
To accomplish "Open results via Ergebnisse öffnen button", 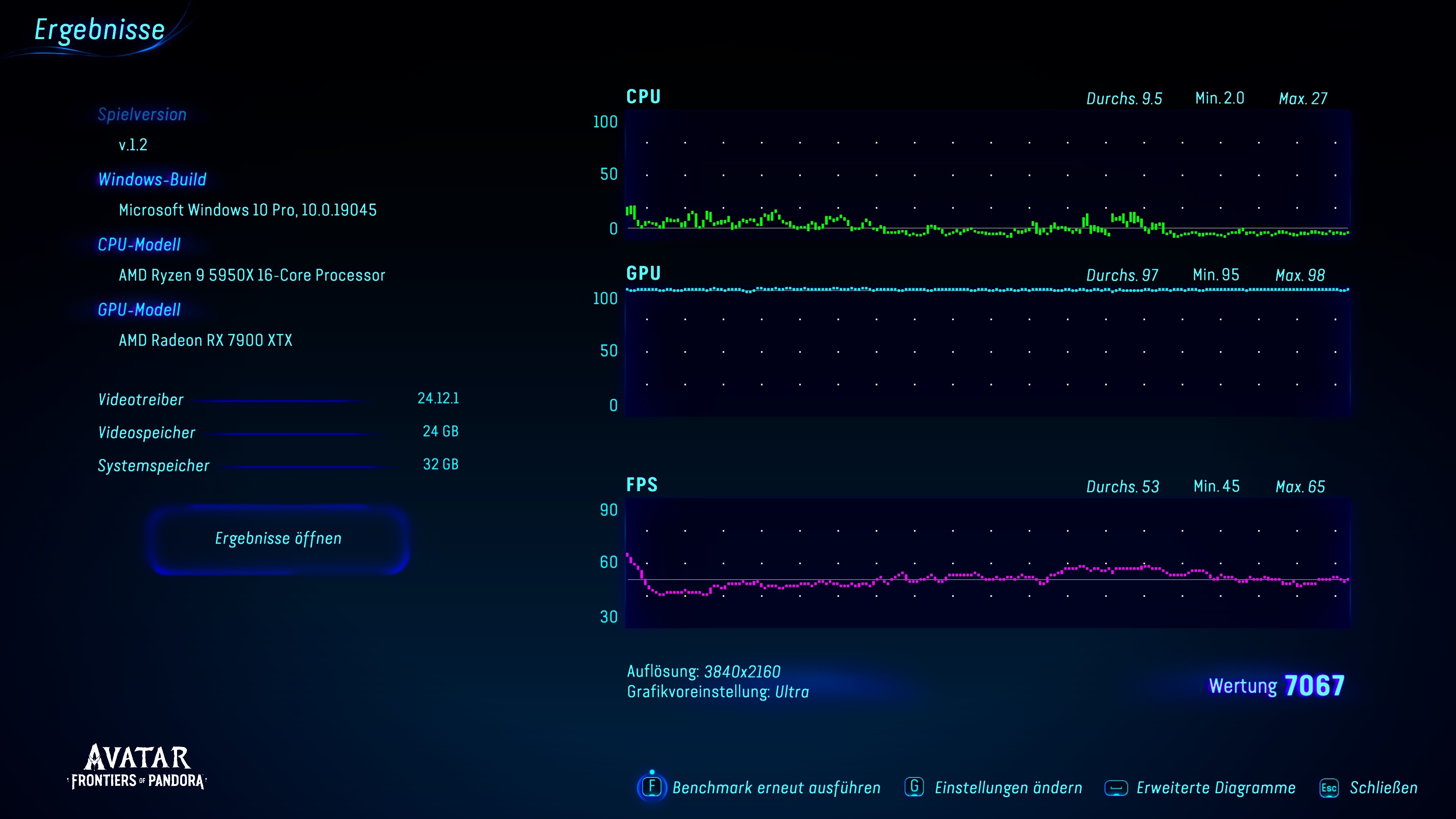I will point(279,539).
